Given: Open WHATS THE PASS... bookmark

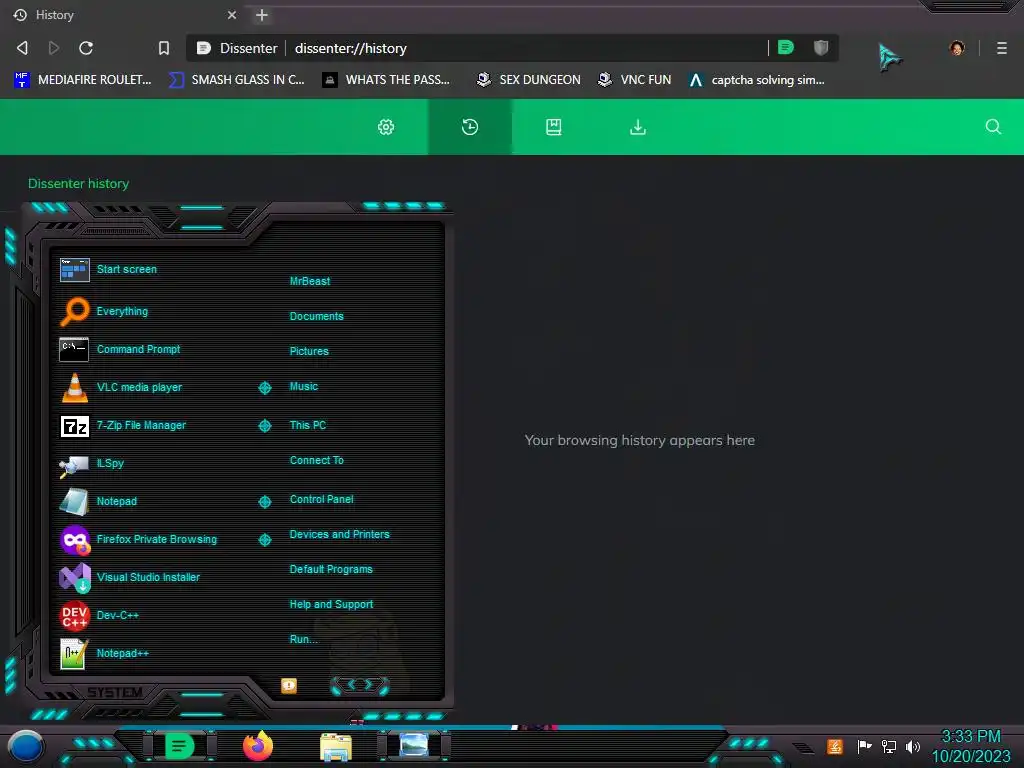Looking at the screenshot, I should point(387,80).
